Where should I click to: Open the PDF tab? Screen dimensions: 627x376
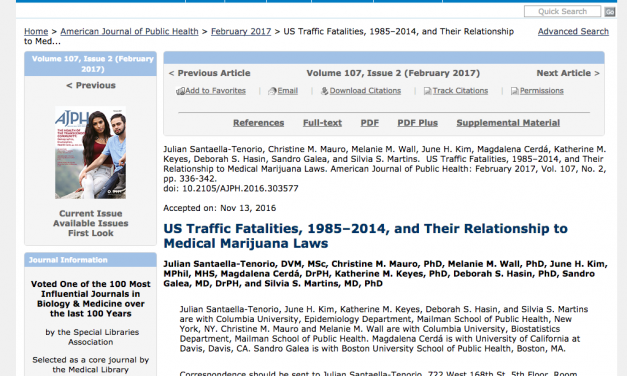[x=369, y=123]
